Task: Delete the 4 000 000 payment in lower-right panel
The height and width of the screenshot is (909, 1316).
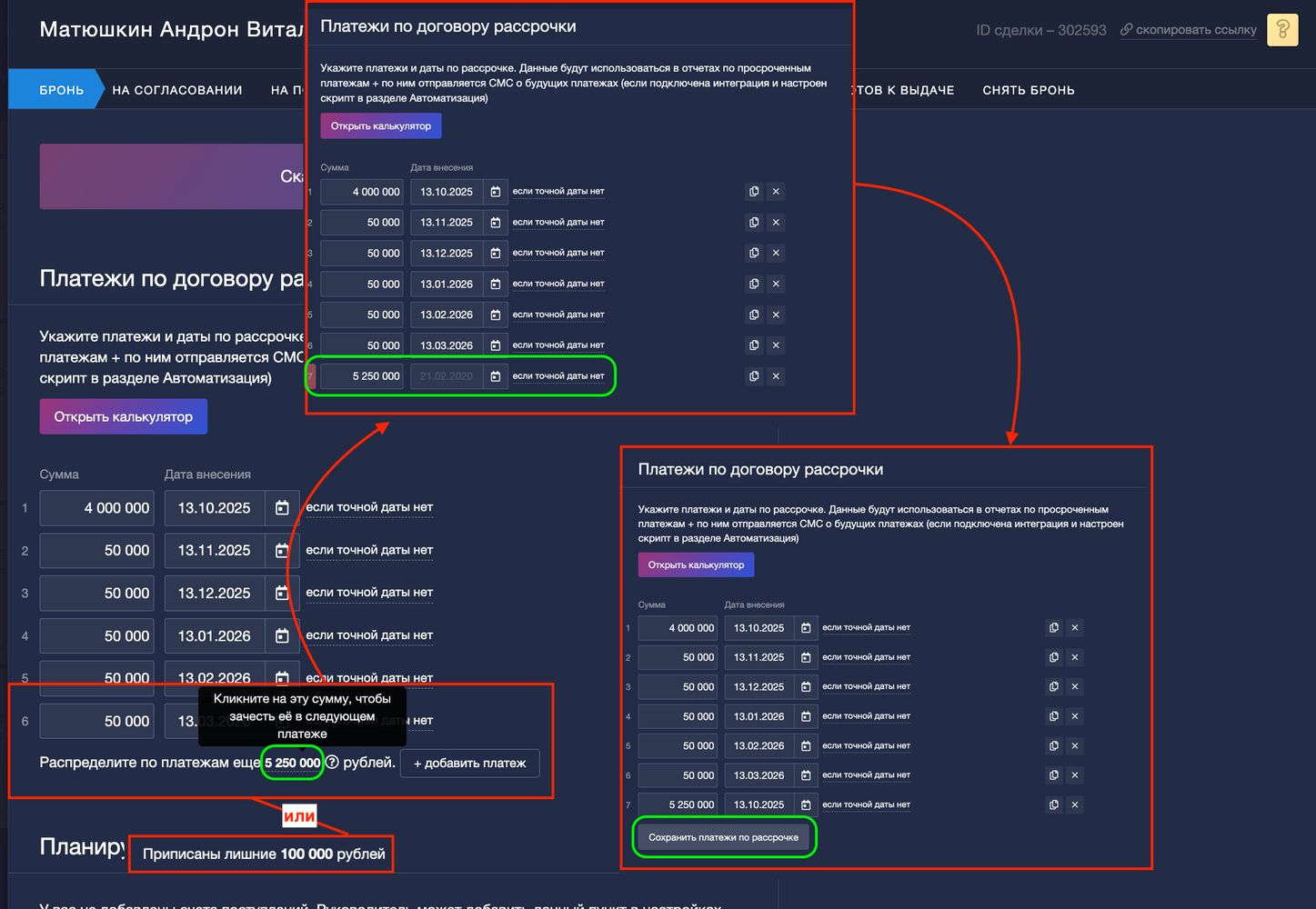Action: [x=1075, y=628]
